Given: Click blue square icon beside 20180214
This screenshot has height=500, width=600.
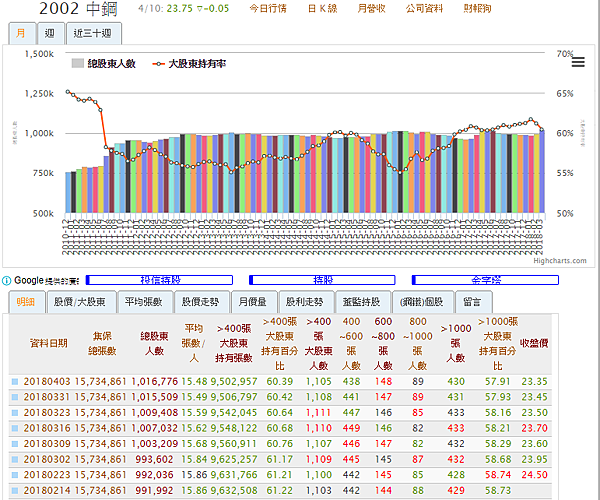Looking at the screenshot, I should click(15, 490).
